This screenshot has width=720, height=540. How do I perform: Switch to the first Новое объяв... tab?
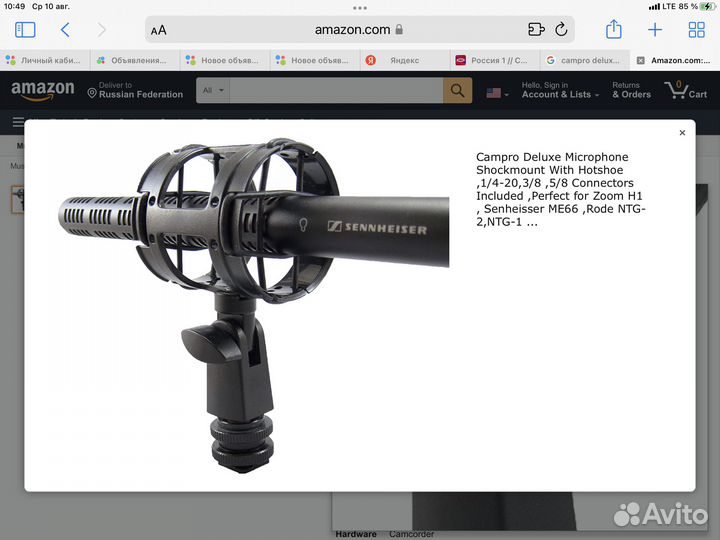[x=225, y=60]
